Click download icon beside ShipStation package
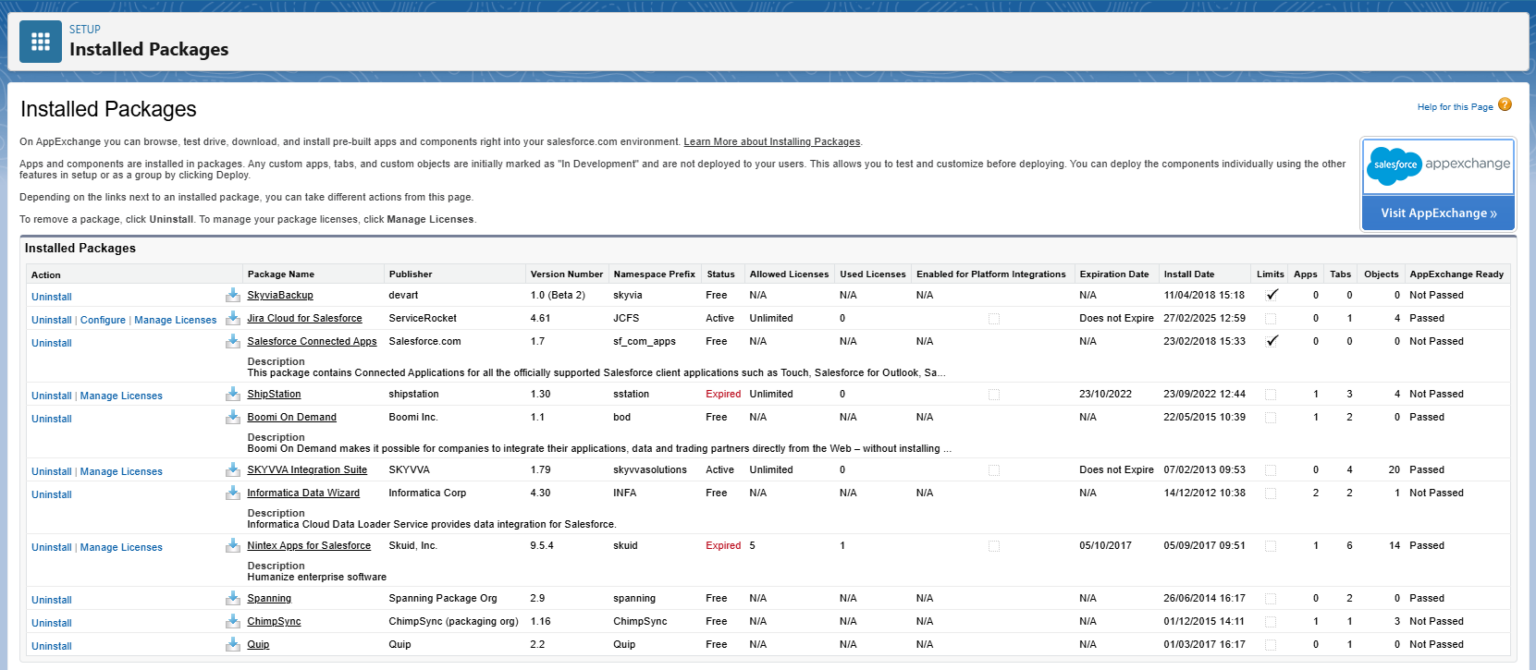This screenshot has height=670, width=1536. click(x=233, y=394)
